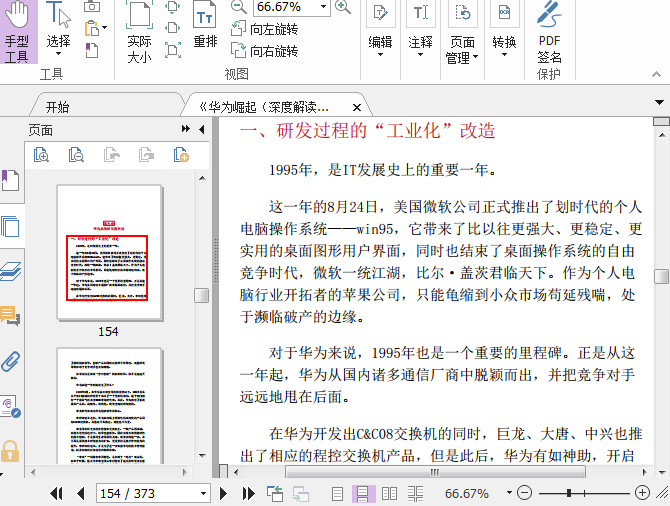
Task: Click the previous view icon in status bar
Action: 275,494
